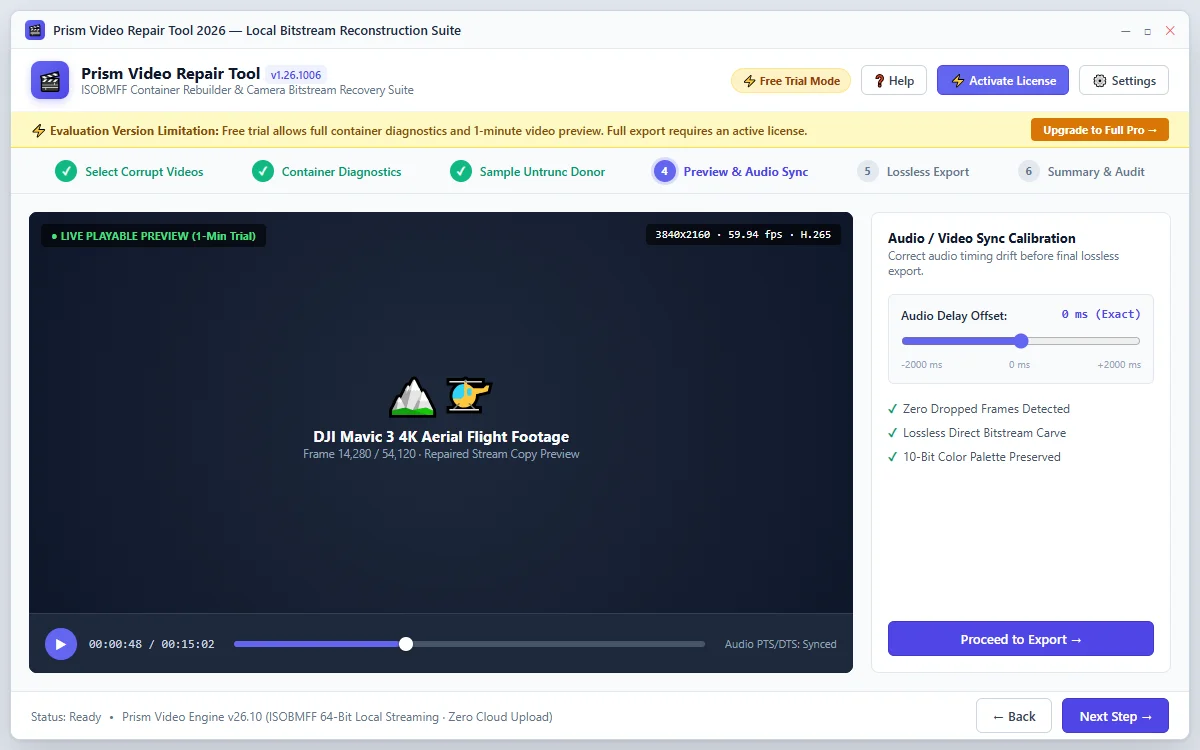Go back with the Back button
The height and width of the screenshot is (750, 1200).
pyautogui.click(x=1014, y=716)
